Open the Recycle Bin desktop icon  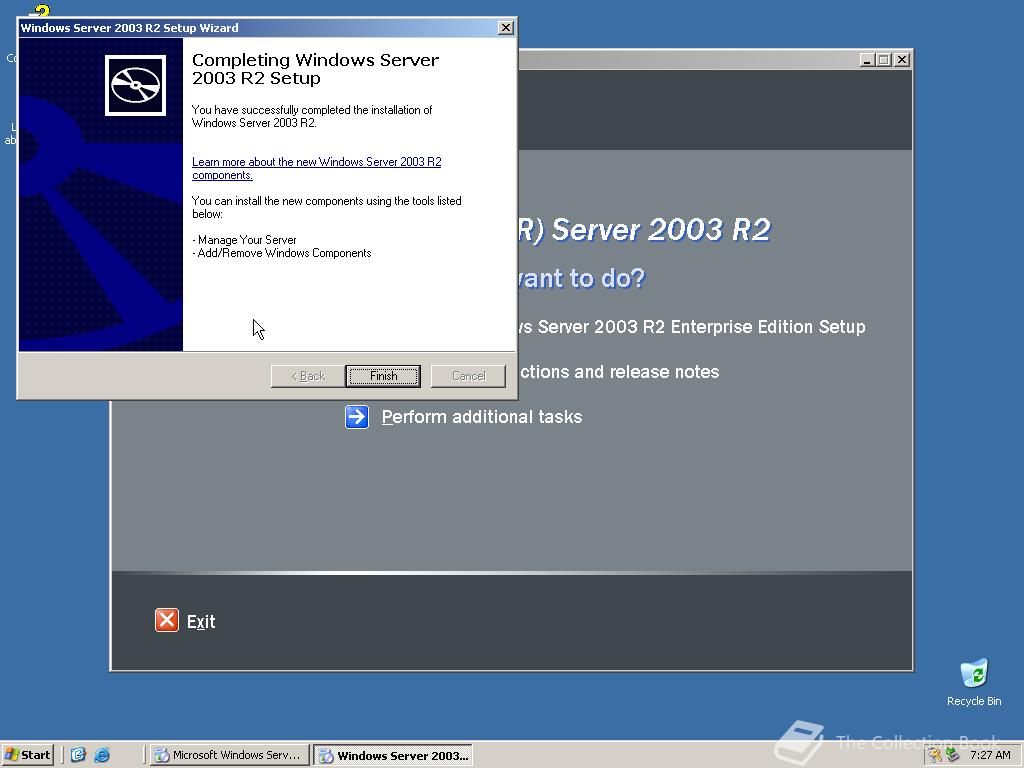(974, 682)
